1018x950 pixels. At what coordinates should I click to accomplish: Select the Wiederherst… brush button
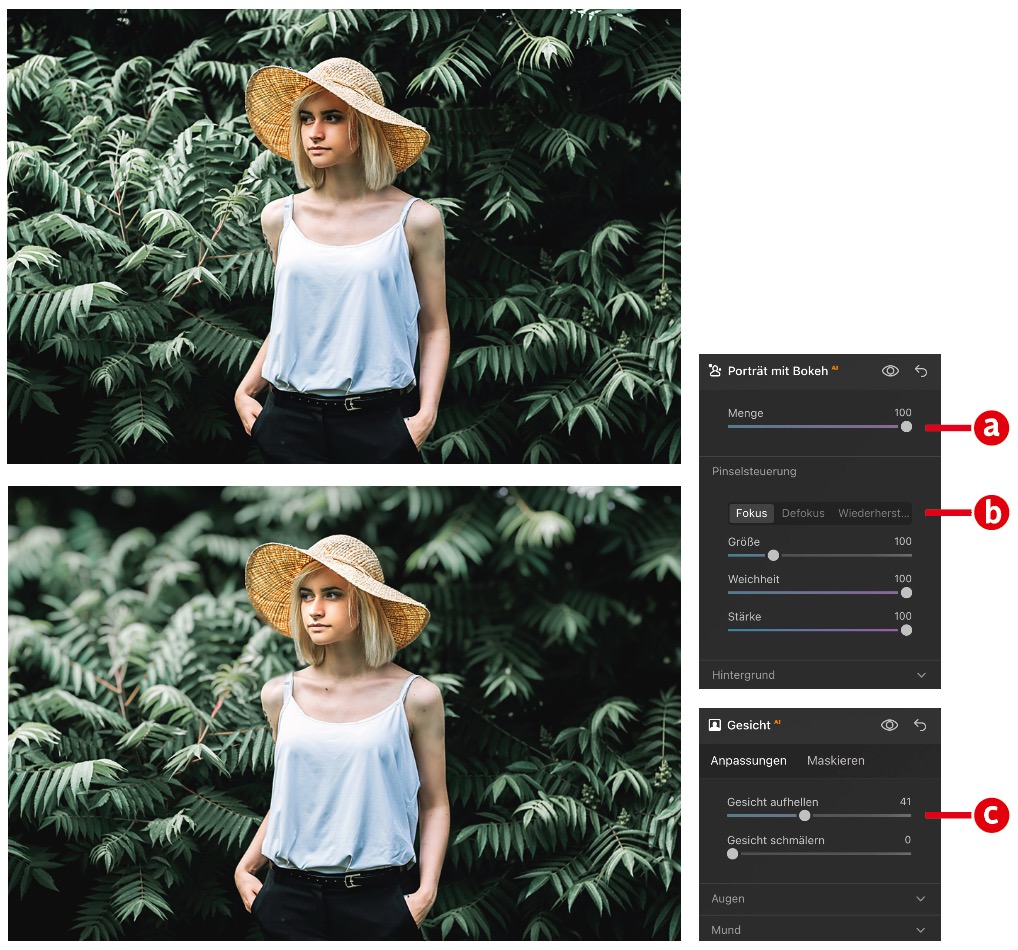(x=873, y=513)
